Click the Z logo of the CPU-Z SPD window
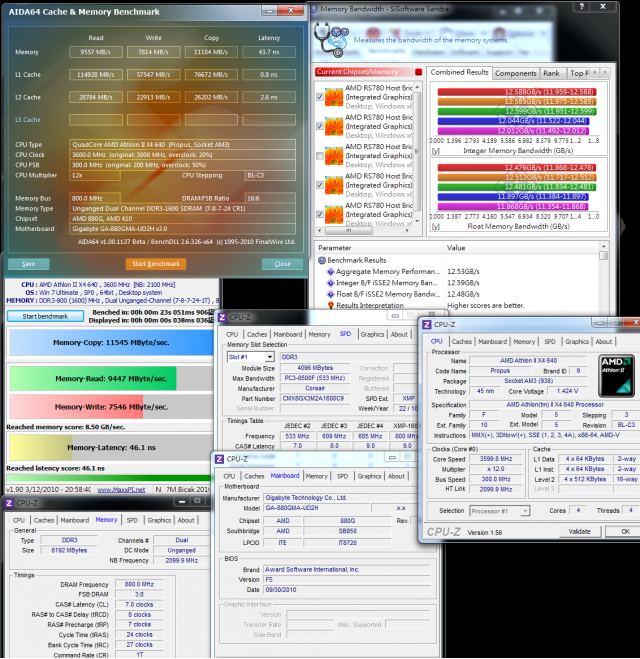This screenshot has width=640, height=659. point(222,317)
